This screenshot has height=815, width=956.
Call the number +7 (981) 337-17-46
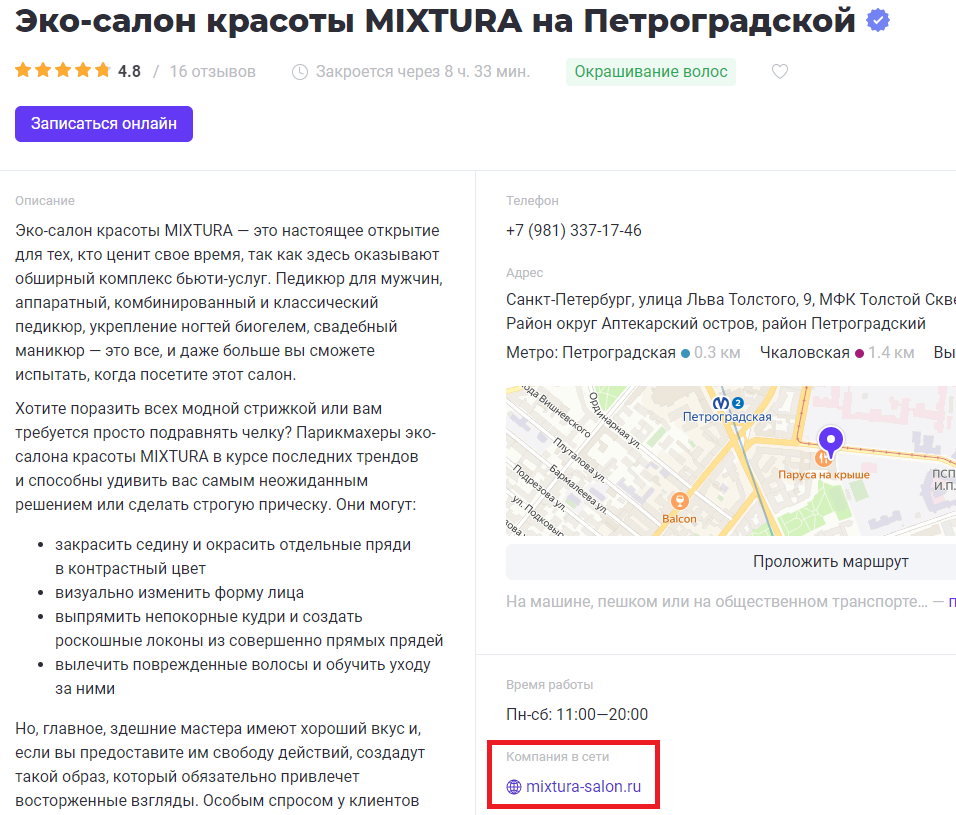(574, 230)
